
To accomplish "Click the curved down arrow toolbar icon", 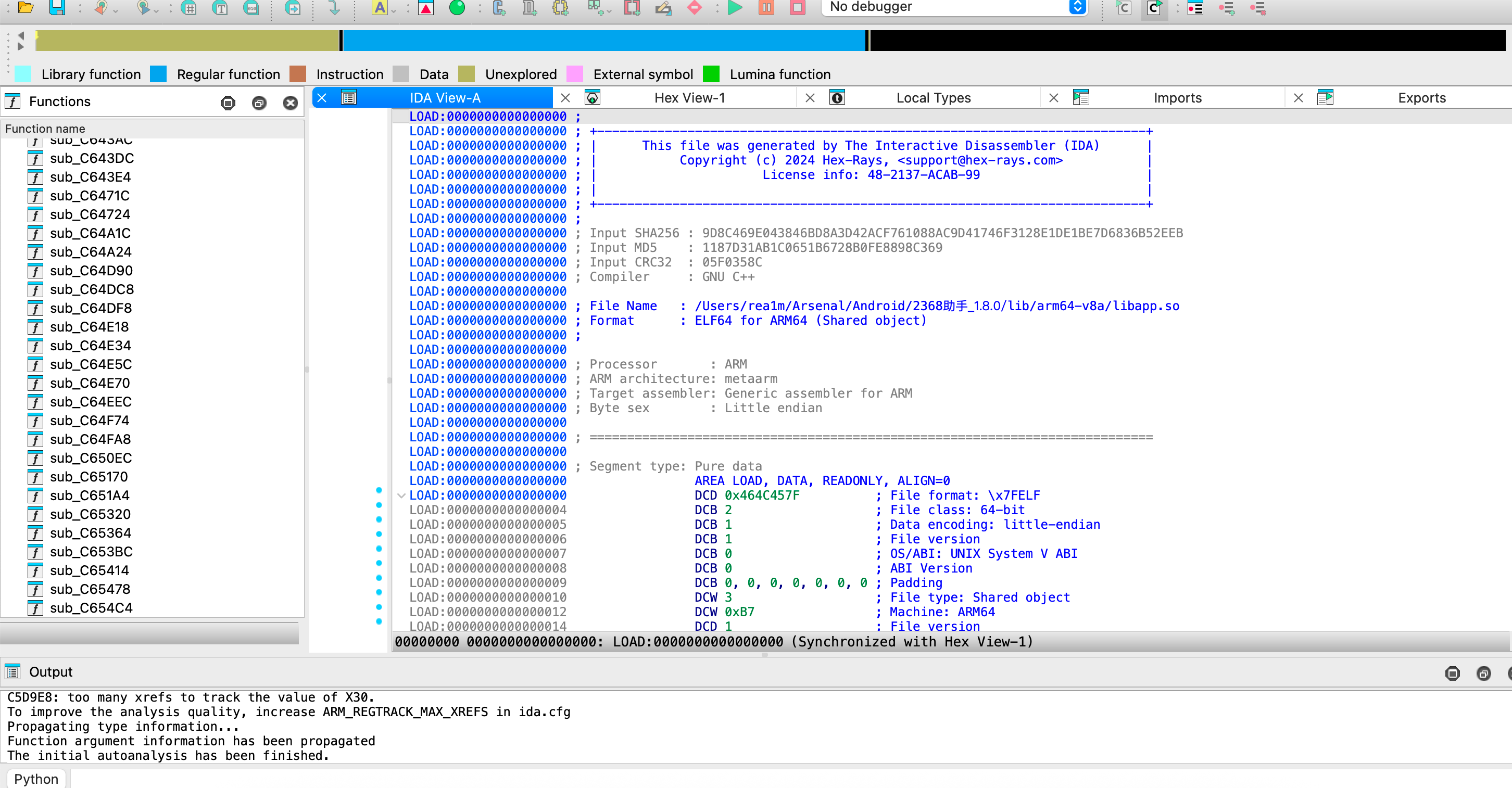I will point(334,8).
